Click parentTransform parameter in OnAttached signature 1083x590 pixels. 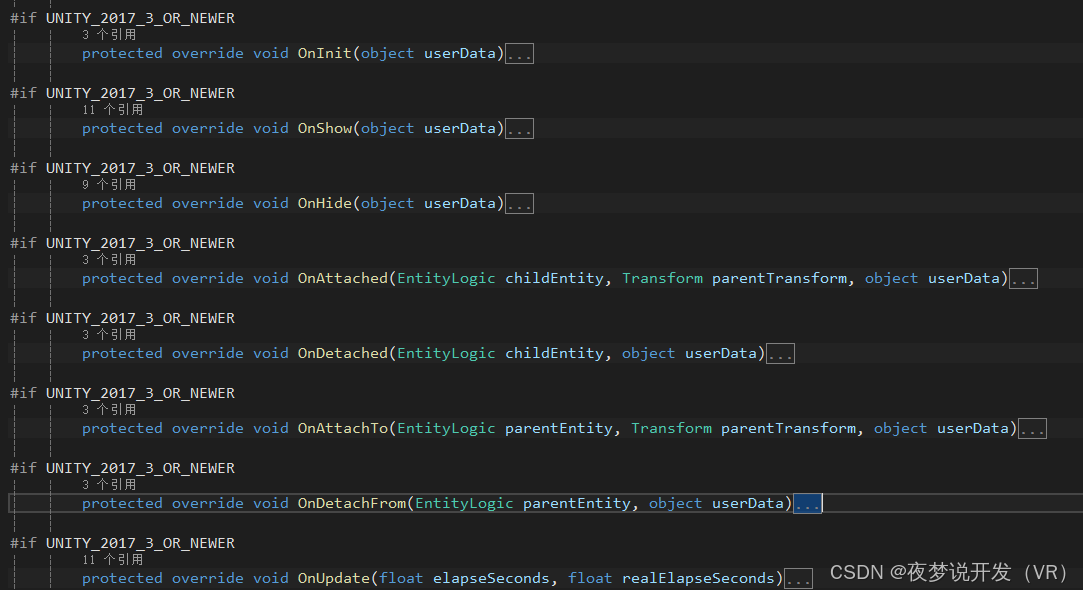779,278
